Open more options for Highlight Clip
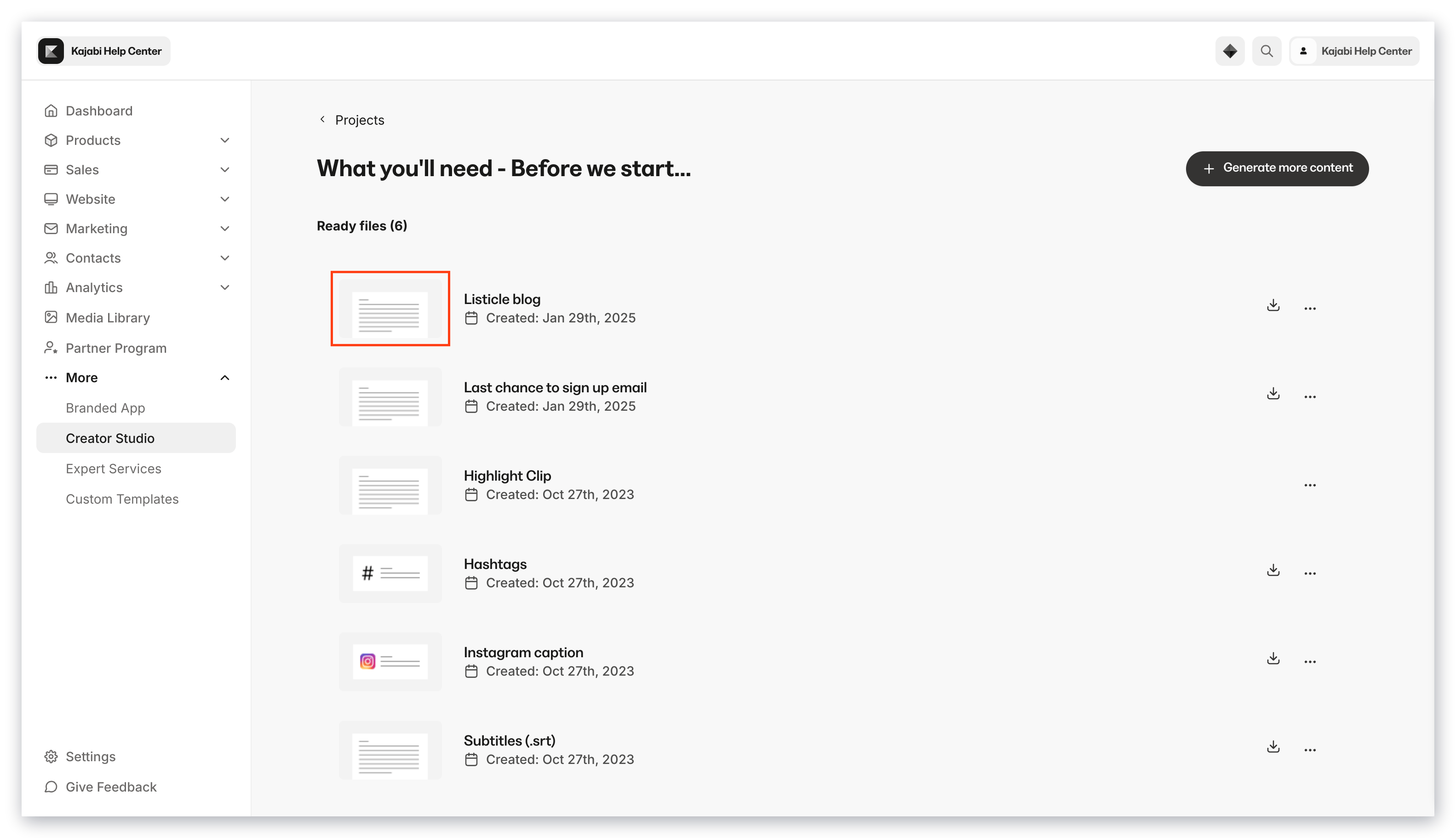The image size is (1456, 838). 1310,485
